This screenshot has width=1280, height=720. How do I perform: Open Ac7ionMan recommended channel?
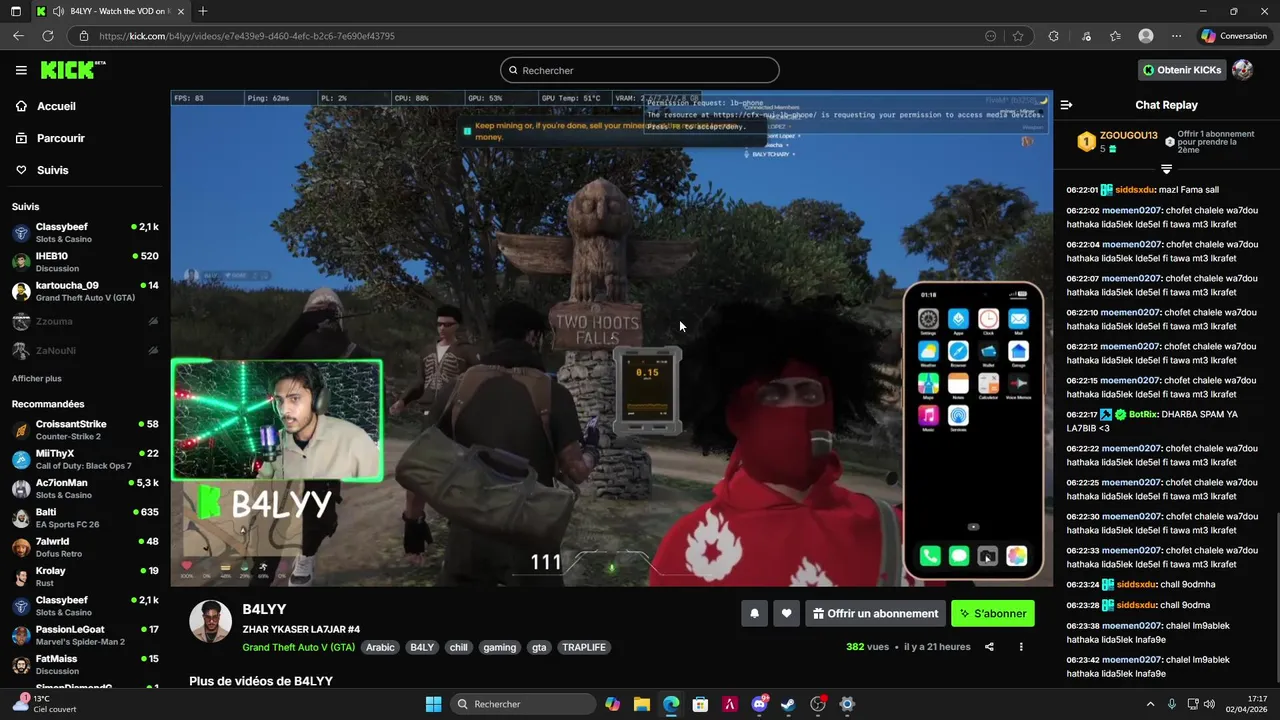tap(85, 488)
